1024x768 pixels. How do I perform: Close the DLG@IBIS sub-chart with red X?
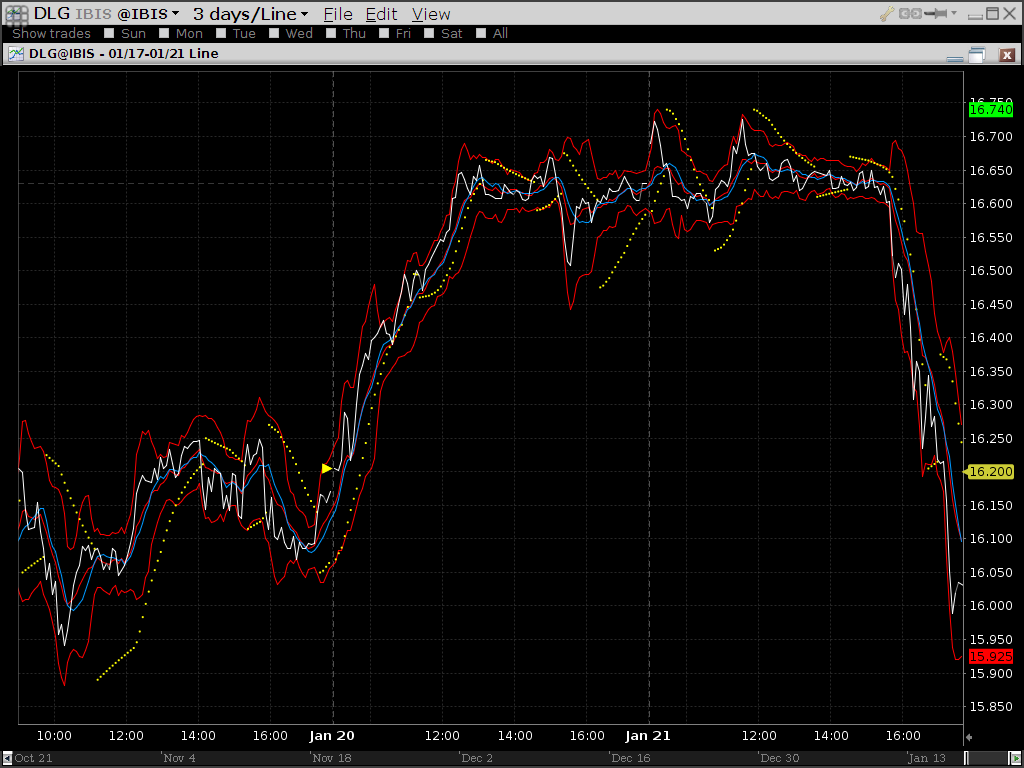click(x=1007, y=55)
